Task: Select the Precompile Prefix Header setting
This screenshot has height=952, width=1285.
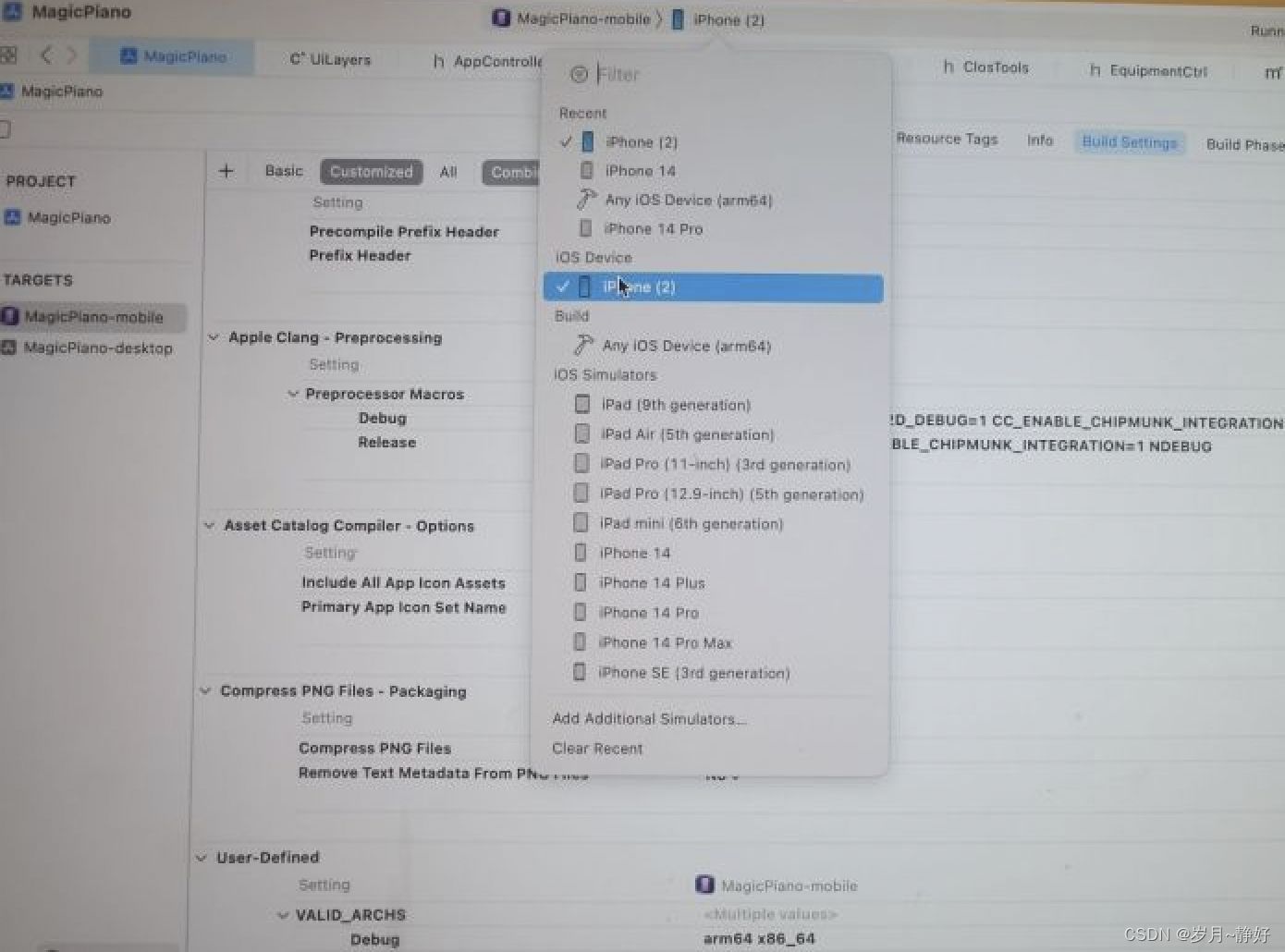Action: tap(404, 231)
